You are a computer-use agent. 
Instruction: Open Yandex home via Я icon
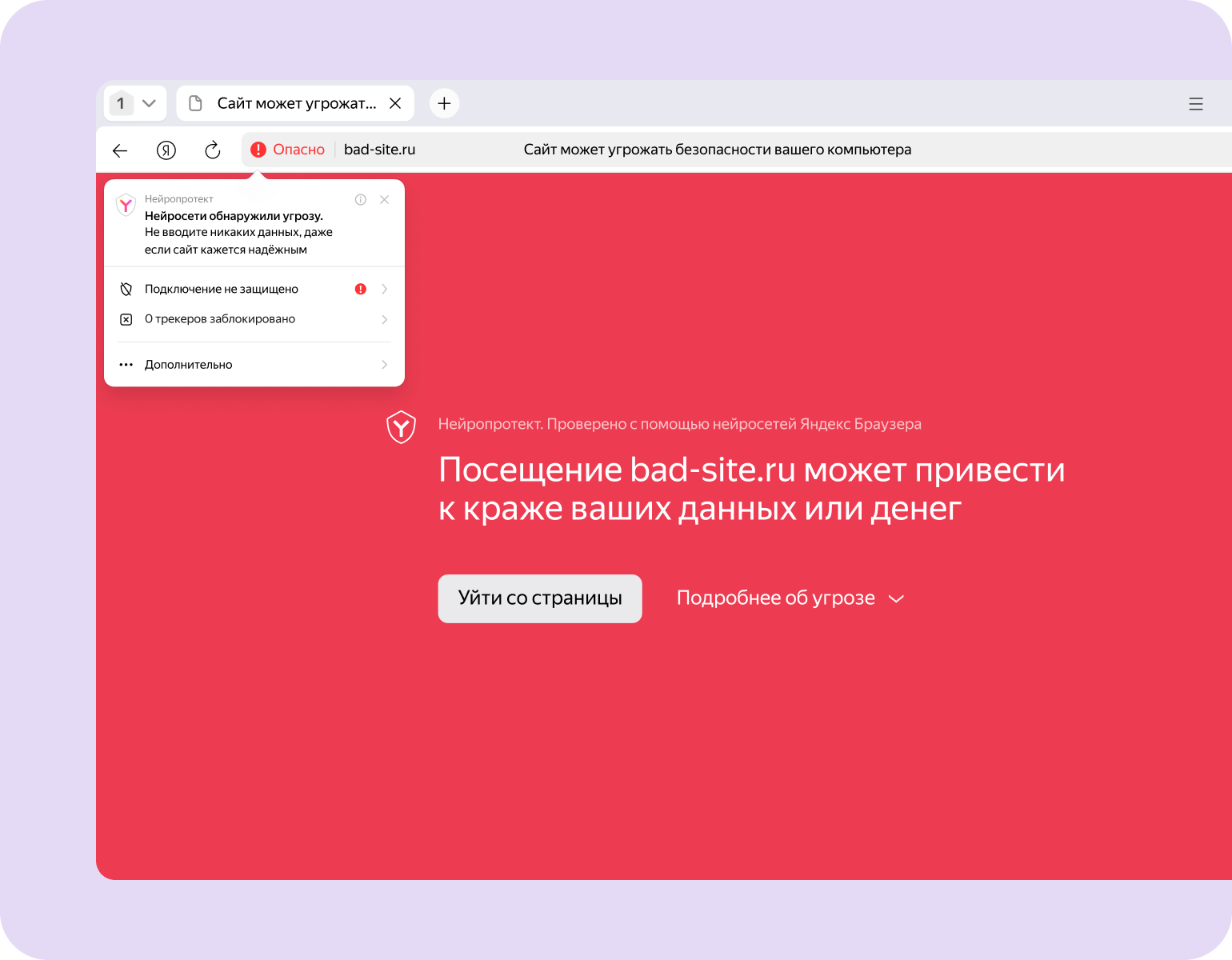point(166,150)
